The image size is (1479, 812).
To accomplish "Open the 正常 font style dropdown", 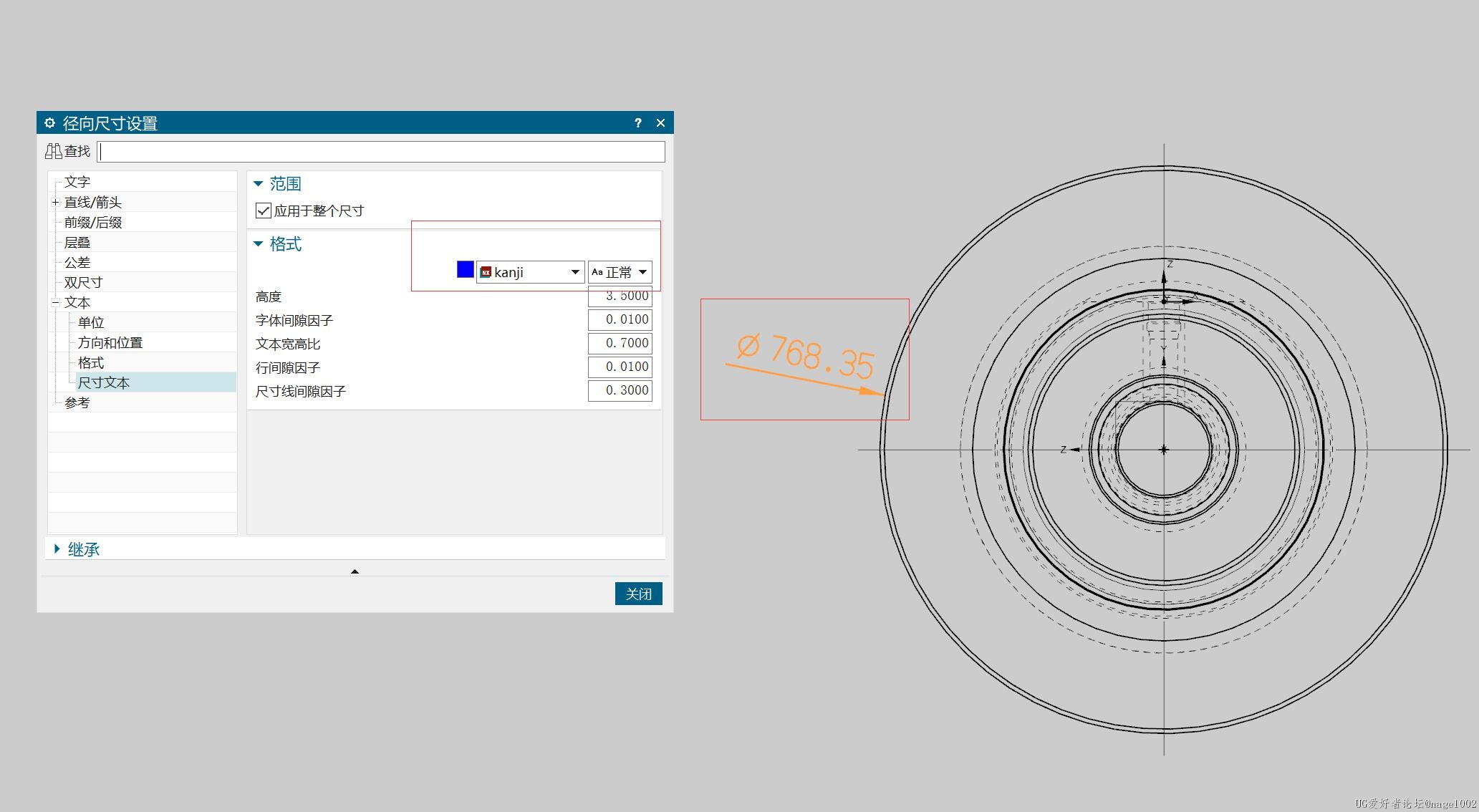I will tap(620, 272).
